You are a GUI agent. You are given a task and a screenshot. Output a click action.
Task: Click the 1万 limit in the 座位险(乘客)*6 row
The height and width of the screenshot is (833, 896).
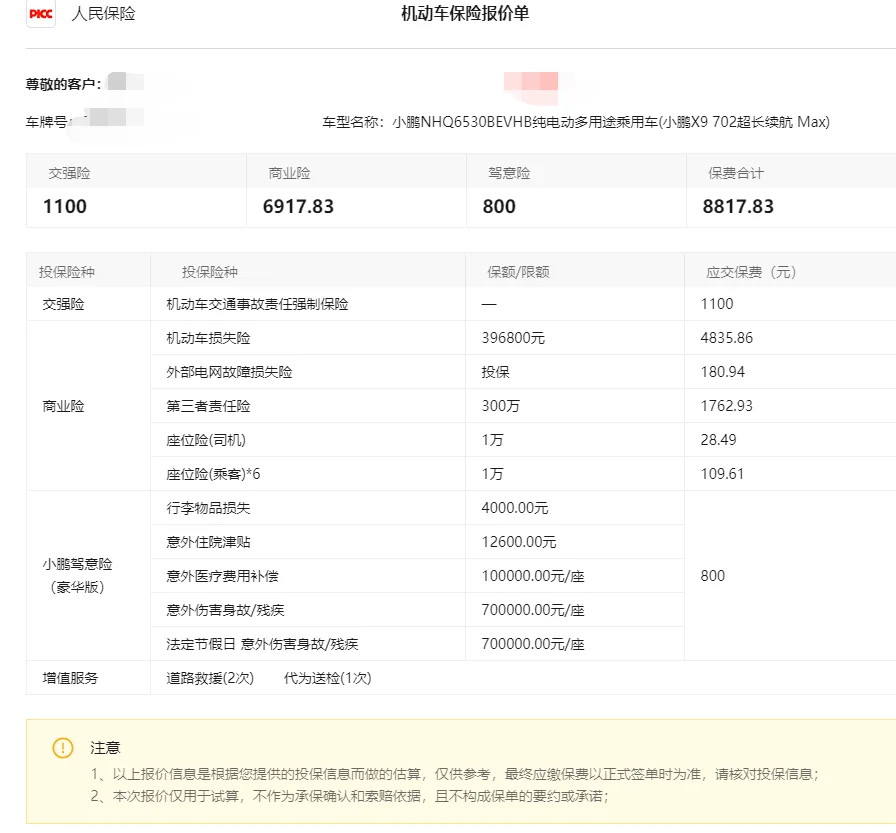(x=493, y=474)
